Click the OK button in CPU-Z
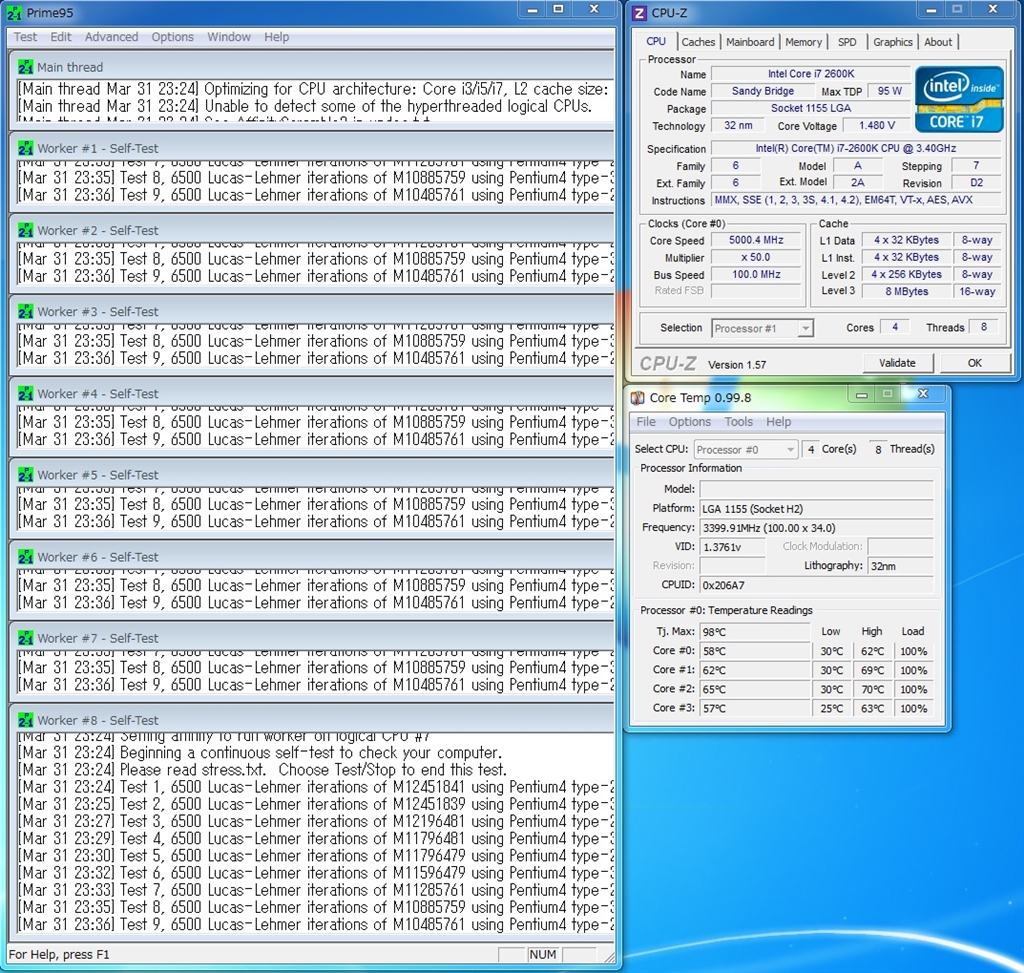The height and width of the screenshot is (973, 1024). click(x=974, y=363)
